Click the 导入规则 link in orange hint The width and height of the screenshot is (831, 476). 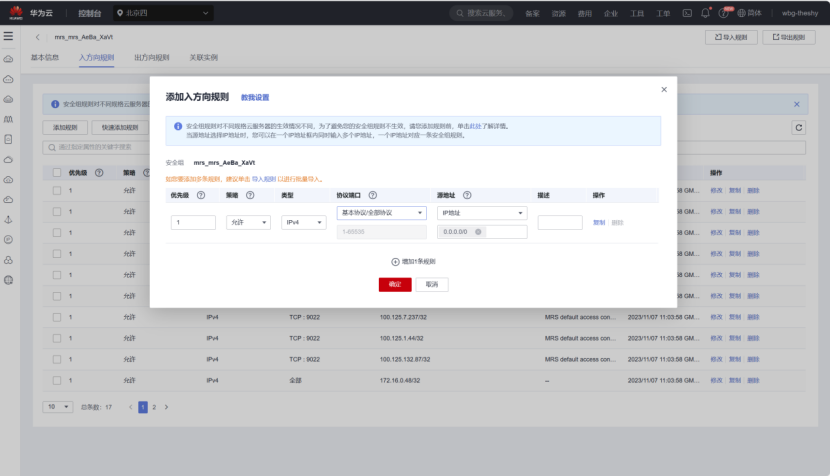pyautogui.click(x=264, y=179)
